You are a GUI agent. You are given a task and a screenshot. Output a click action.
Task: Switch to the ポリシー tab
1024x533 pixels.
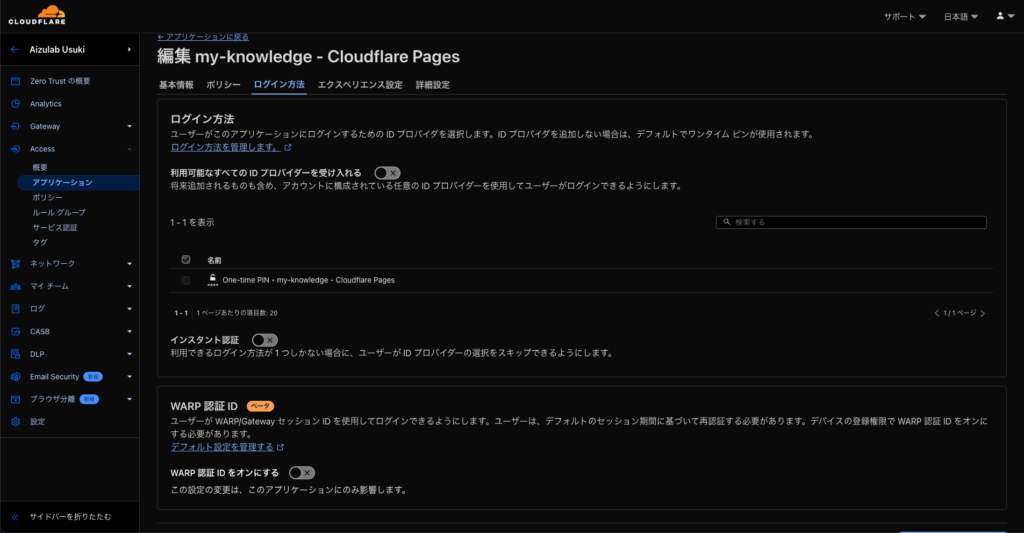[223, 85]
